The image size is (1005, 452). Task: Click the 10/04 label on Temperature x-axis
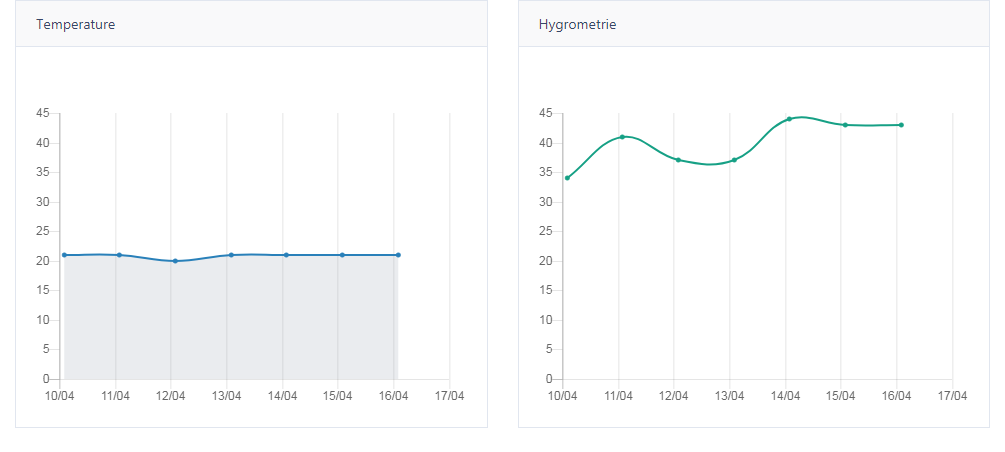tap(60, 396)
